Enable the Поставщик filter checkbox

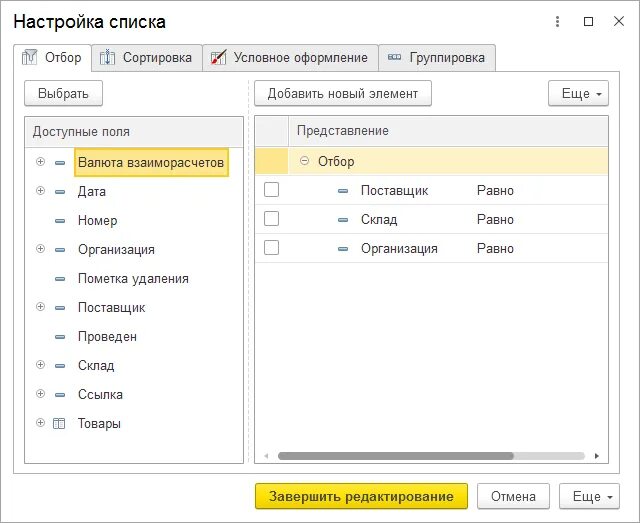(271, 190)
